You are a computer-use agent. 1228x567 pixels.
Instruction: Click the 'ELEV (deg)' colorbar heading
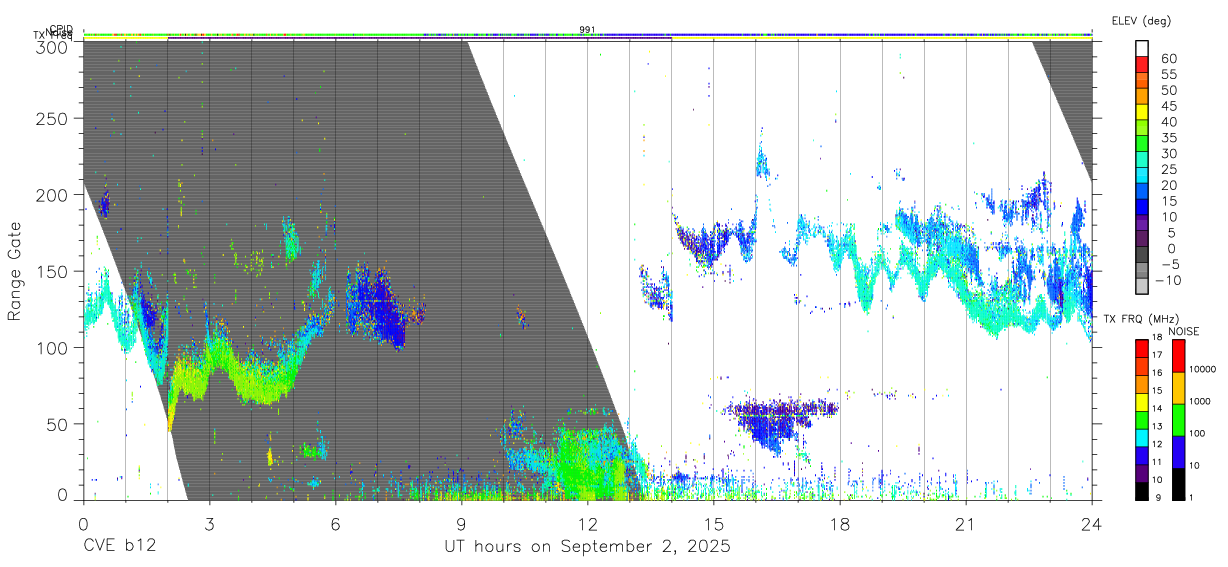coord(1141,20)
